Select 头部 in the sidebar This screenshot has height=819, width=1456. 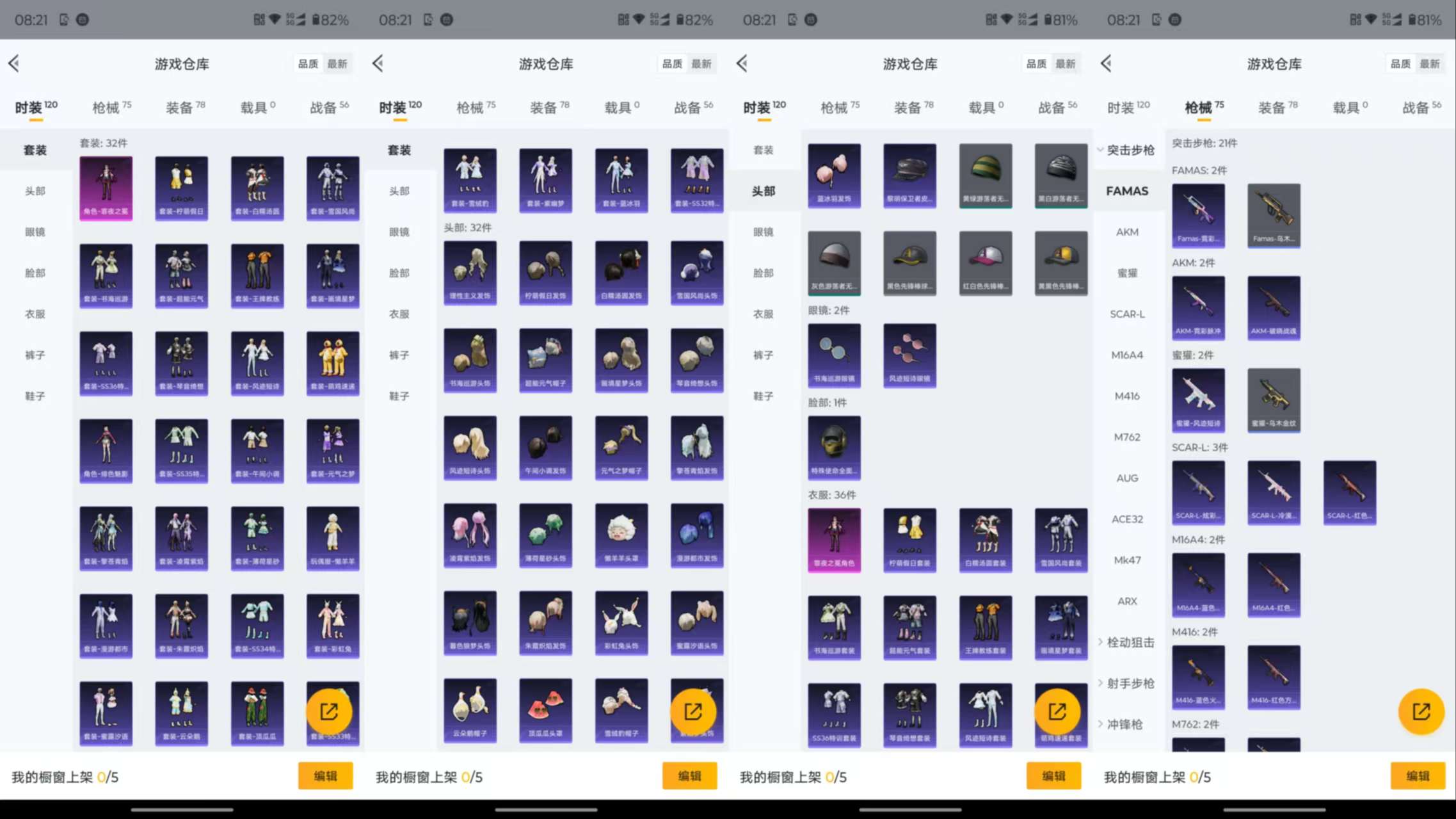[x=35, y=190]
